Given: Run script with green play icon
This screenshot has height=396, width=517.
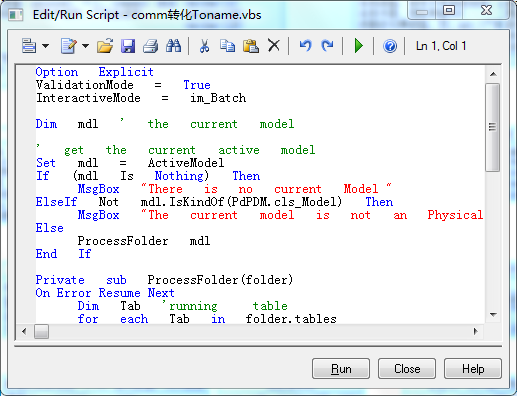Looking at the screenshot, I should tap(359, 46).
